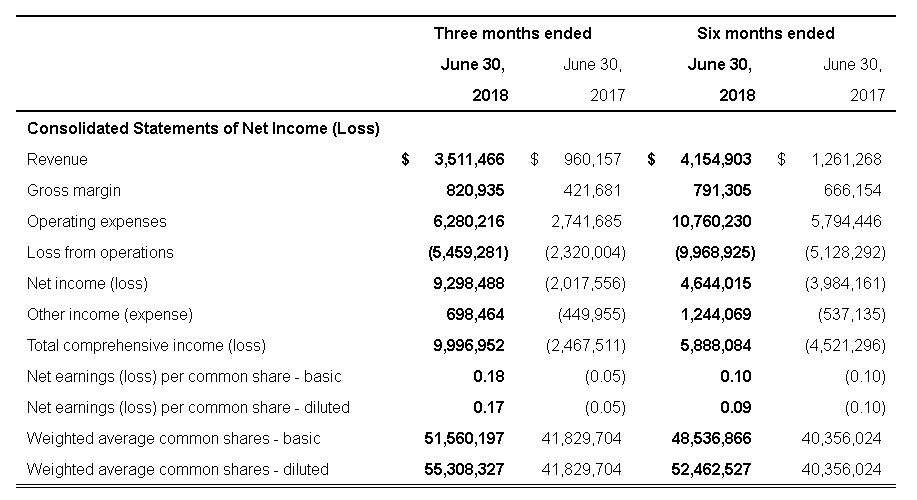917x500 pixels.
Task: Click the loss value (5,459,281)
Action: 468,252
